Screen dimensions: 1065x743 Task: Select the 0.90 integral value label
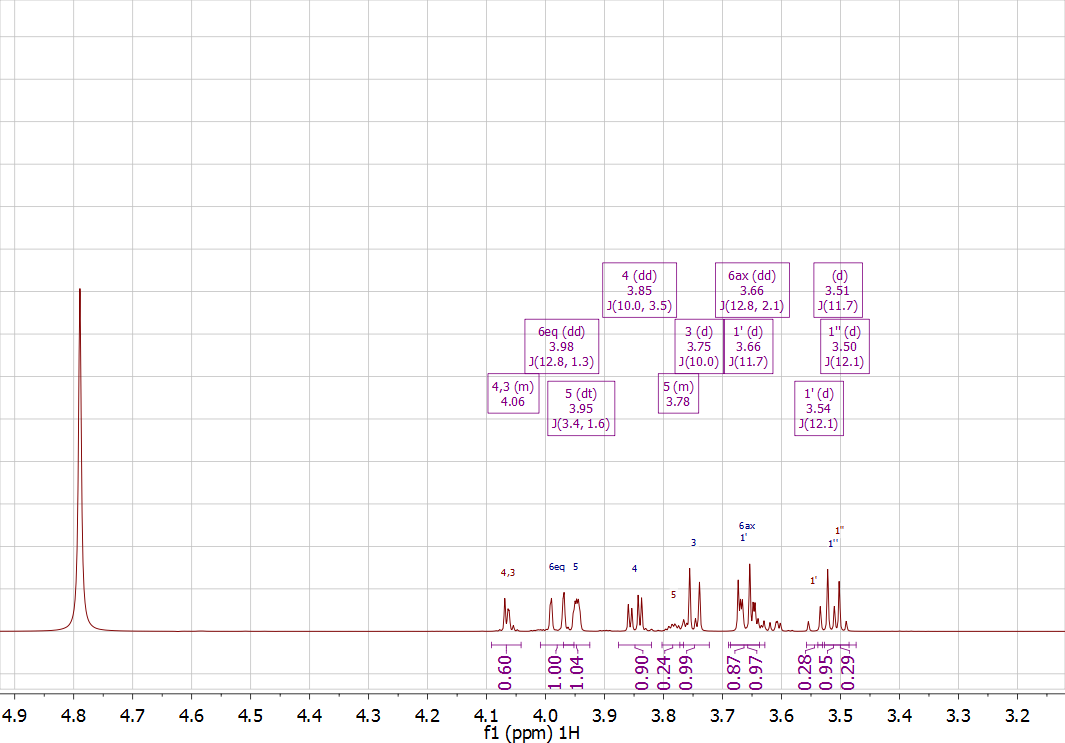coord(641,673)
